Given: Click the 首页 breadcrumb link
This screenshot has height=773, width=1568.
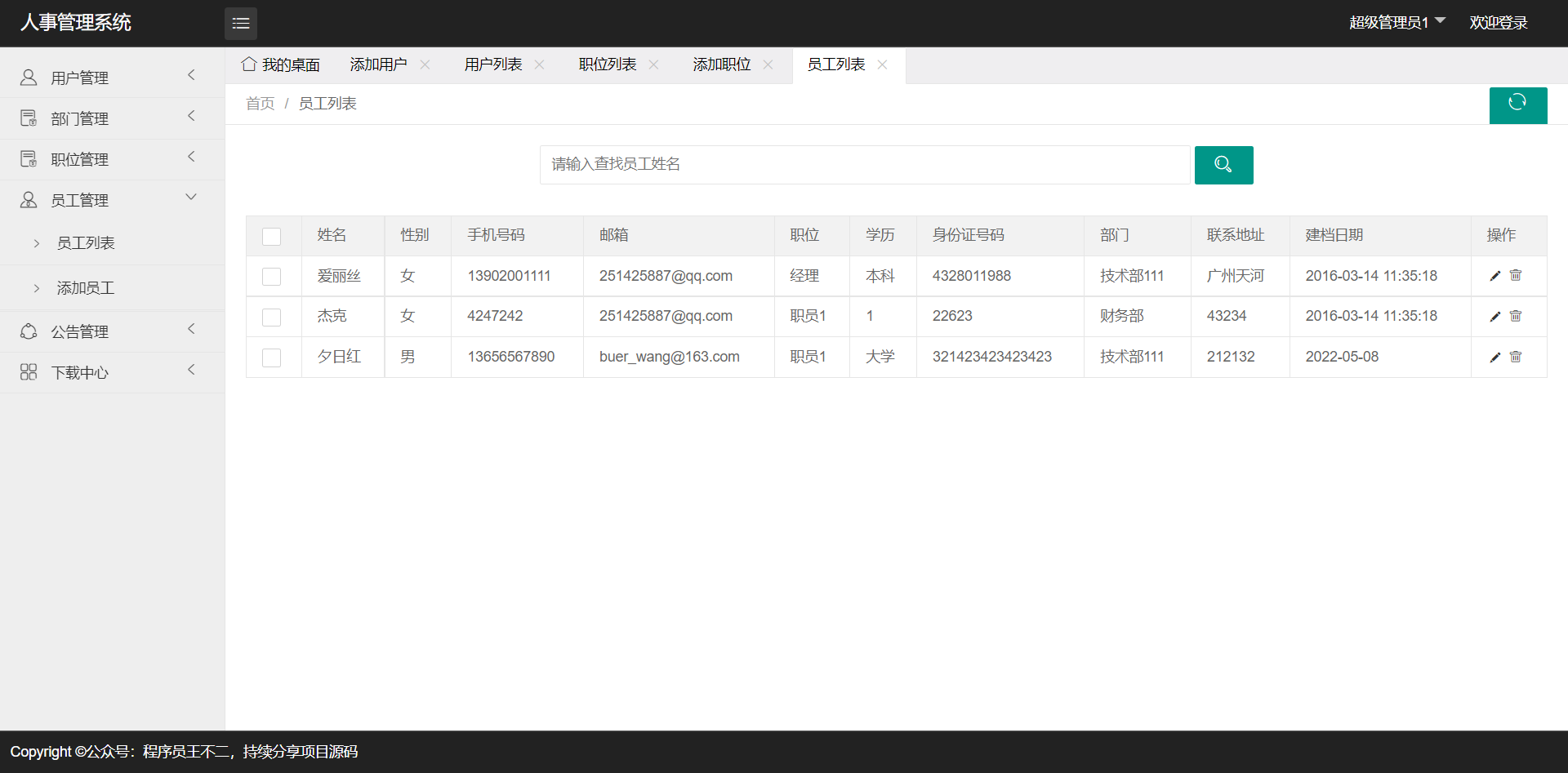Looking at the screenshot, I should 260,104.
